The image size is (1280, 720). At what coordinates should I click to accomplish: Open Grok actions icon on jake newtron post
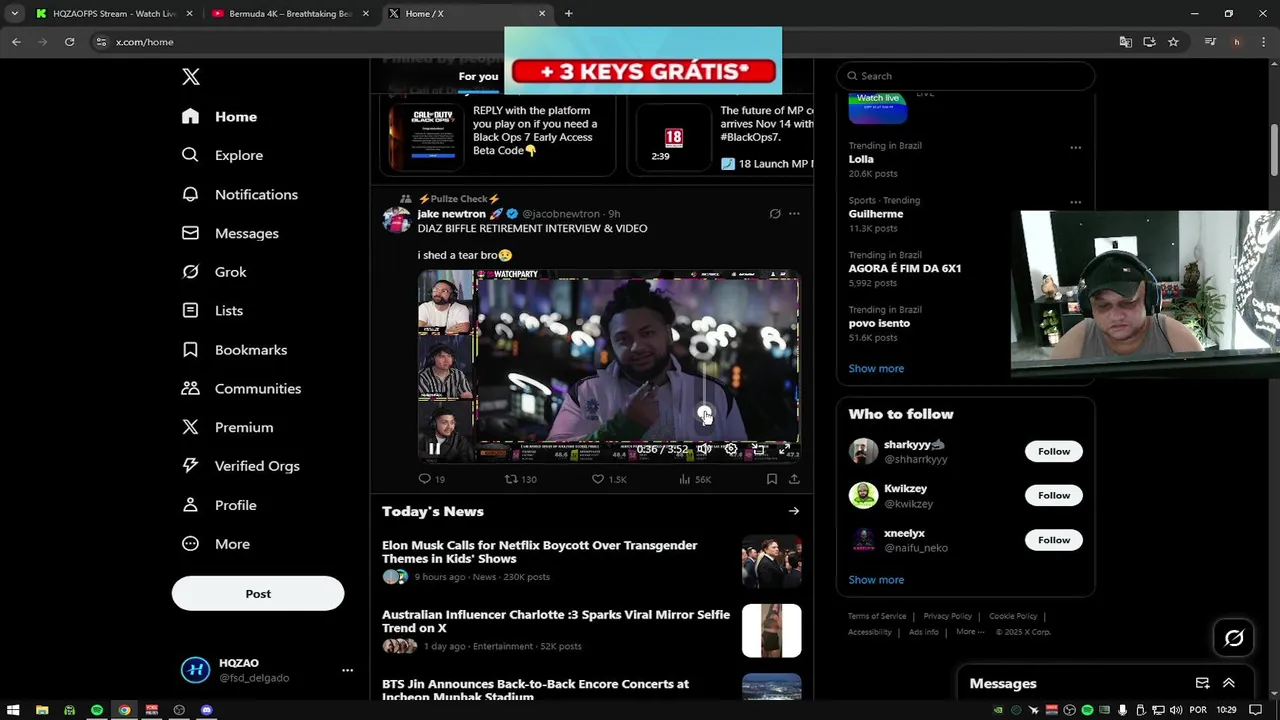[775, 214]
